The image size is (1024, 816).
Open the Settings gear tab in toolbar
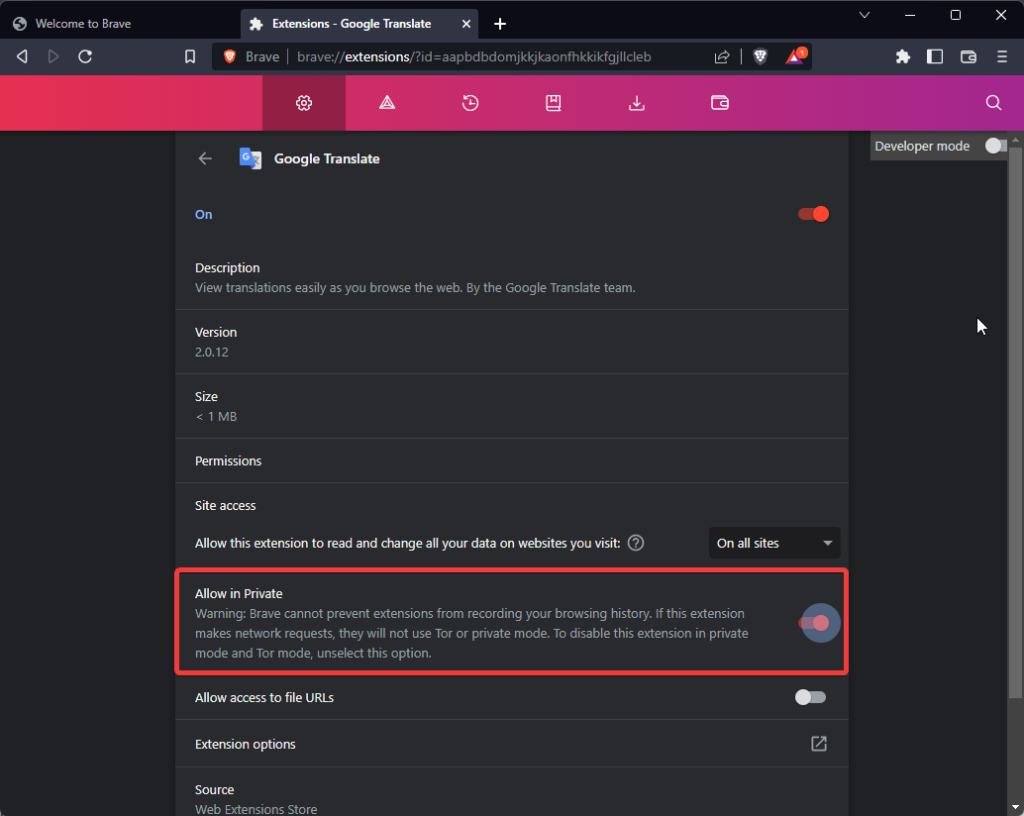point(304,102)
